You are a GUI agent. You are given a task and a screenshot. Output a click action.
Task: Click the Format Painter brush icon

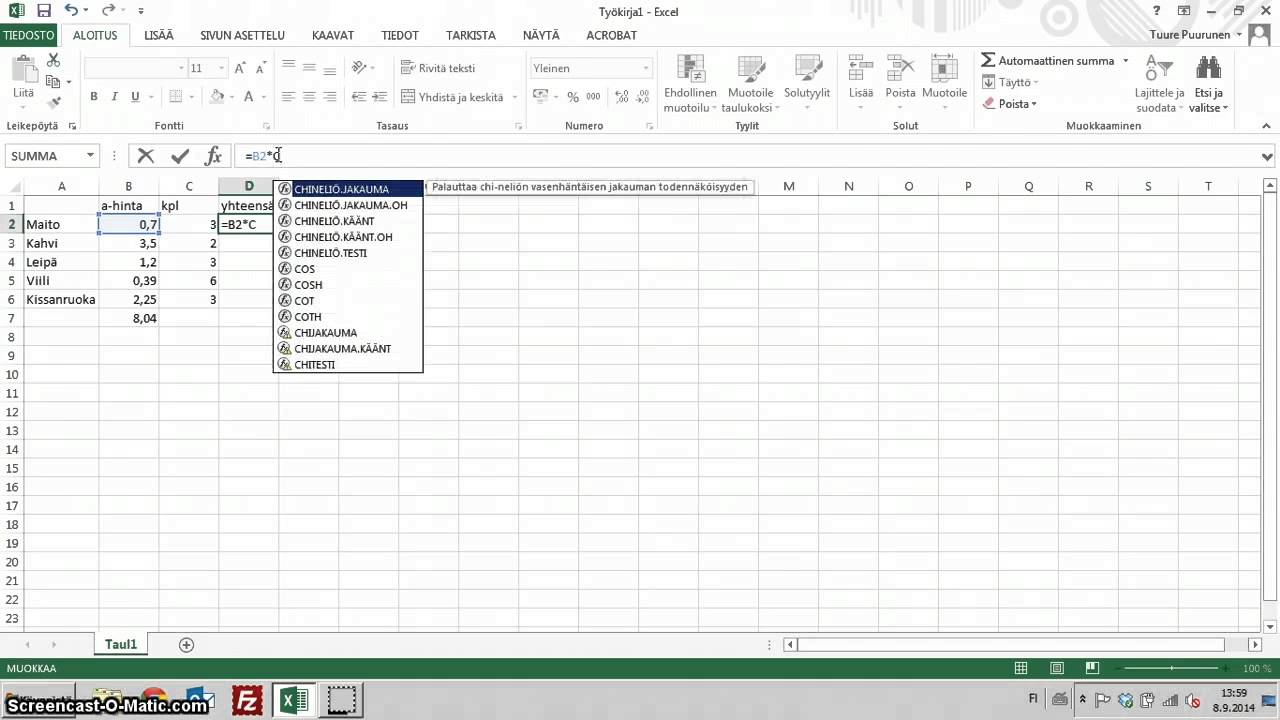tap(54, 101)
